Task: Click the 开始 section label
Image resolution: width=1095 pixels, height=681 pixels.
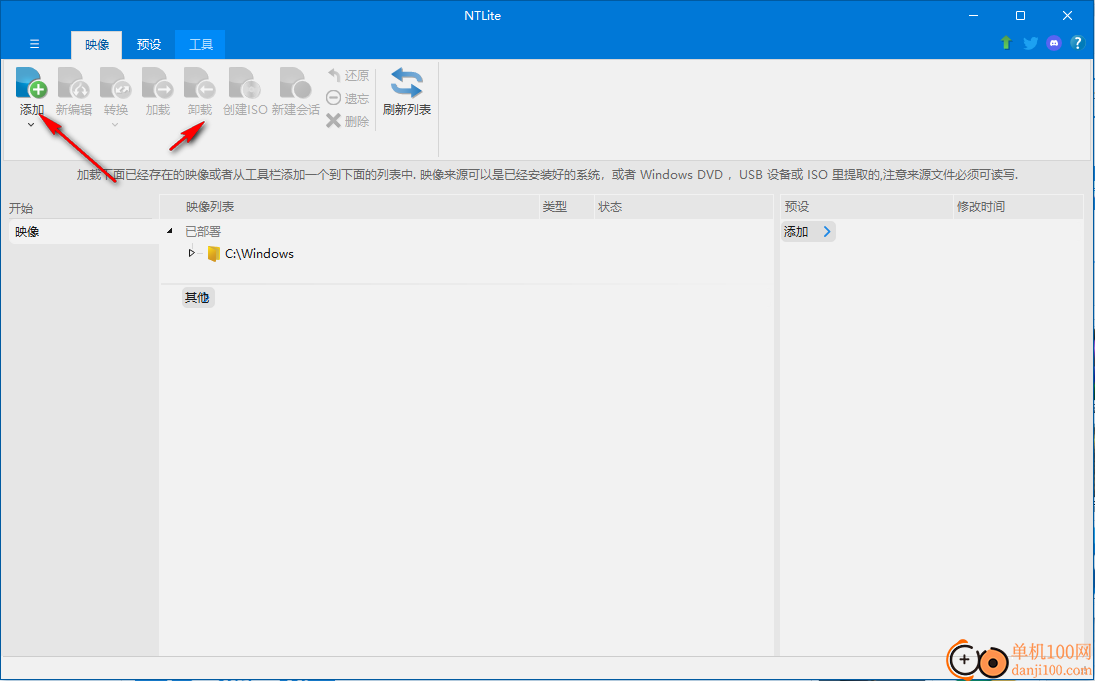Action: 21,208
